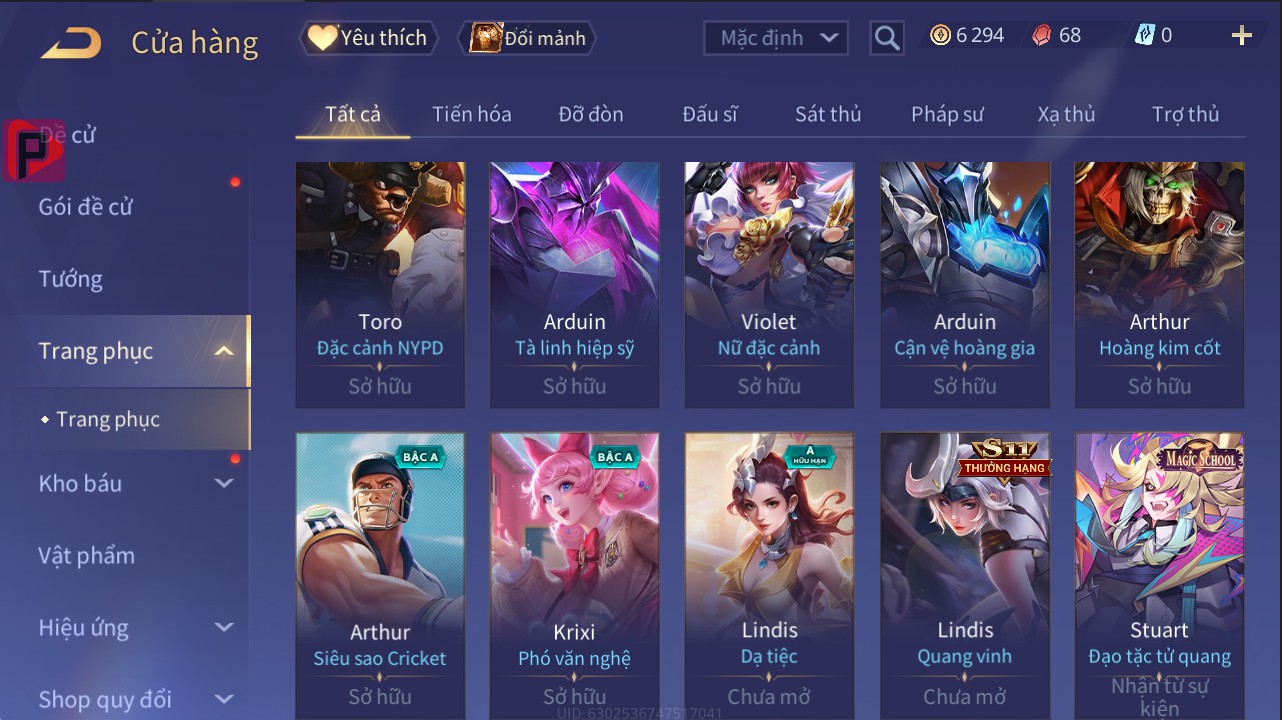Open the search magnifier icon
Screen dimensions: 1282x720
886,38
